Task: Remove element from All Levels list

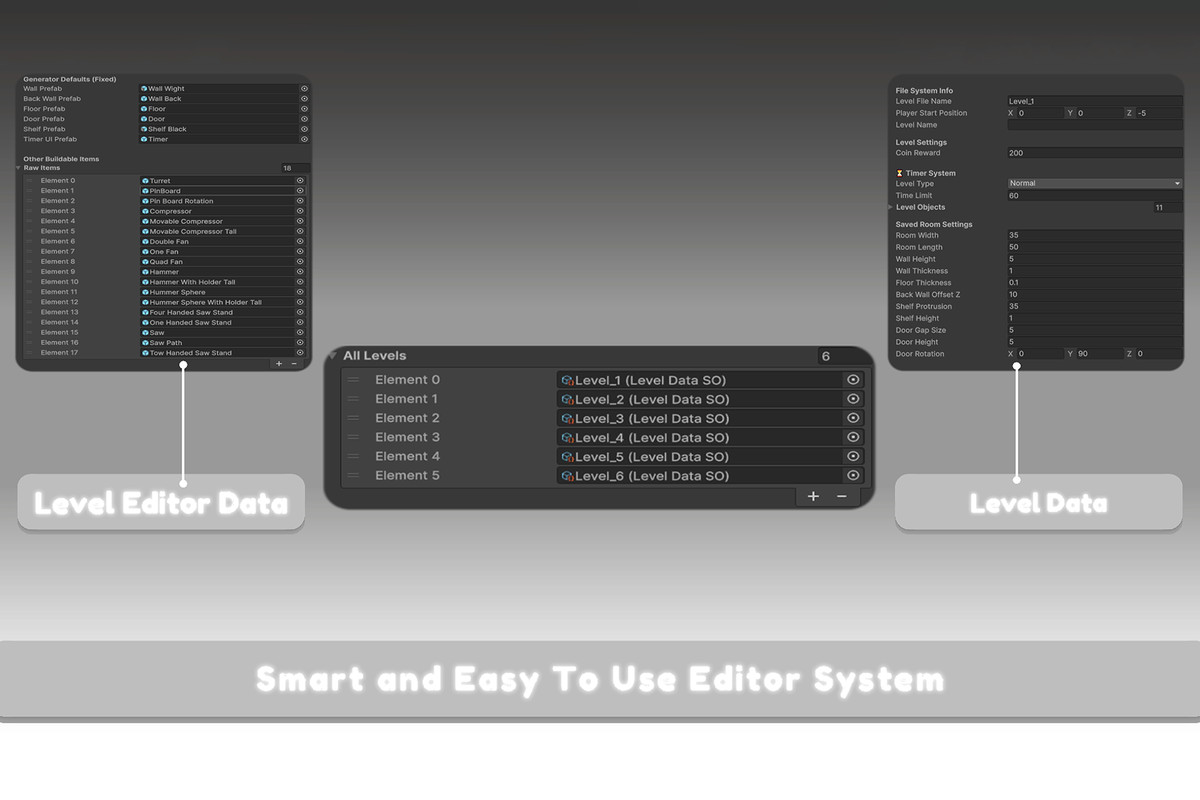Action: 842,497
